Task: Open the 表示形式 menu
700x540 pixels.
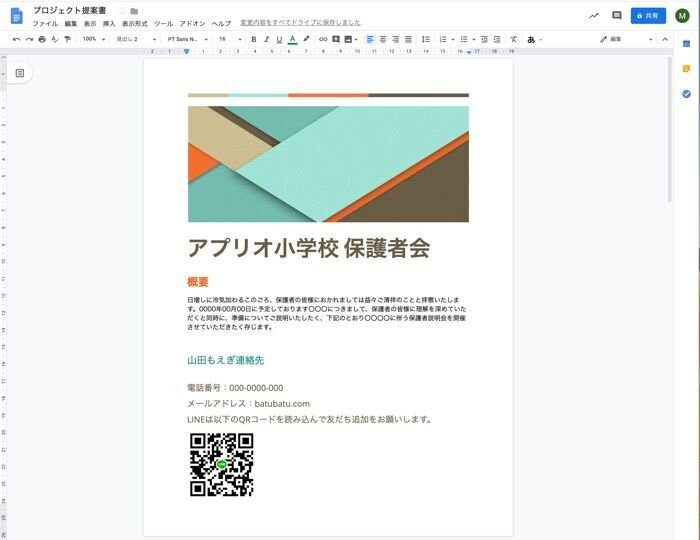Action: point(135,23)
